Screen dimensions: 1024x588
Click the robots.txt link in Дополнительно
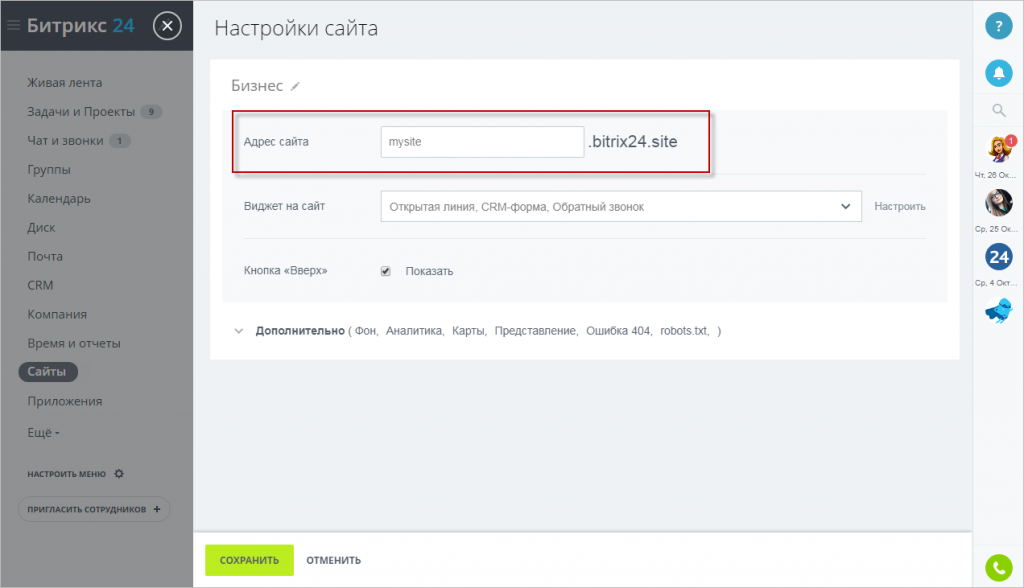click(x=684, y=331)
